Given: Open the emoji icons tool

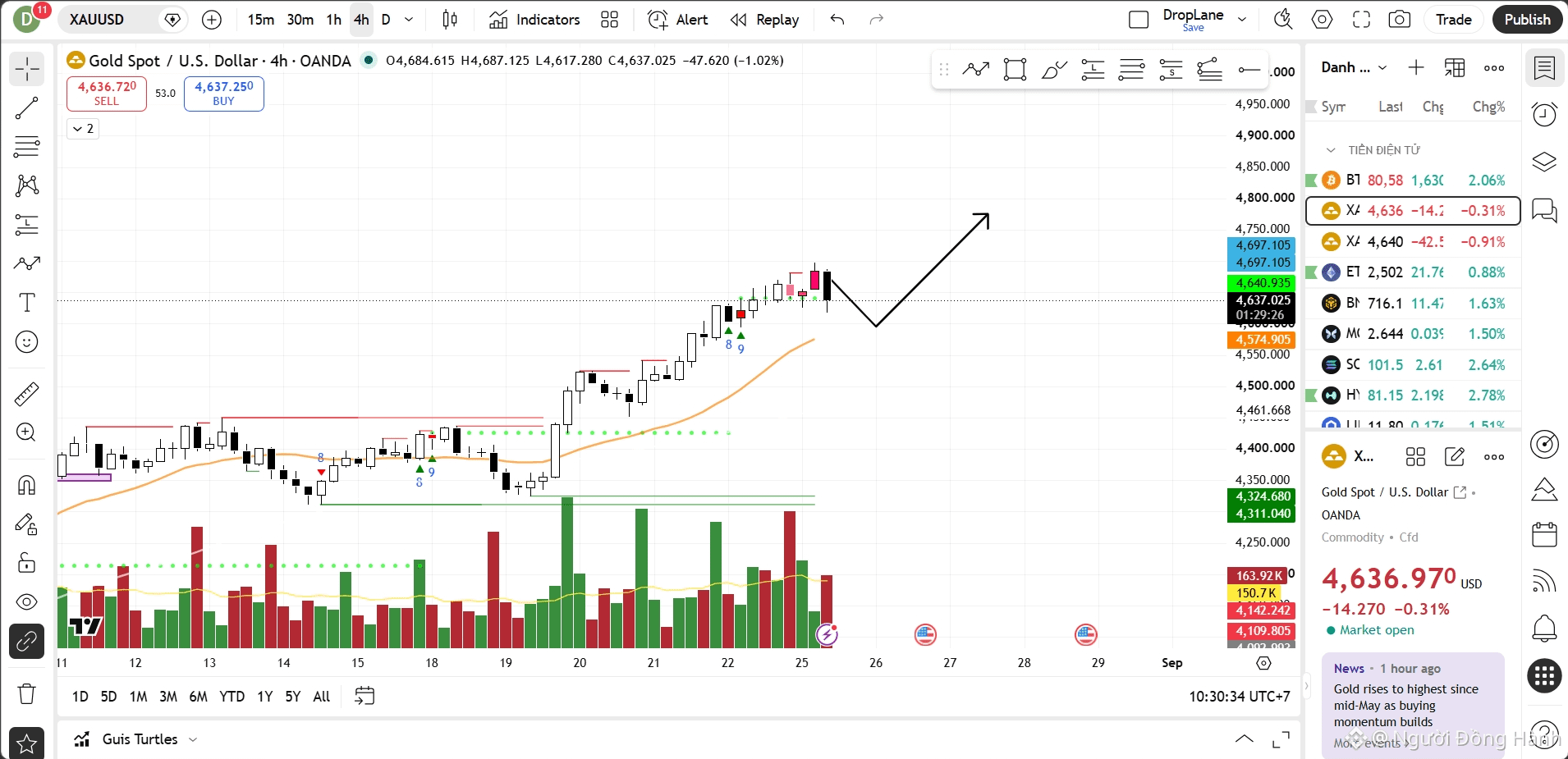Looking at the screenshot, I should [26, 341].
